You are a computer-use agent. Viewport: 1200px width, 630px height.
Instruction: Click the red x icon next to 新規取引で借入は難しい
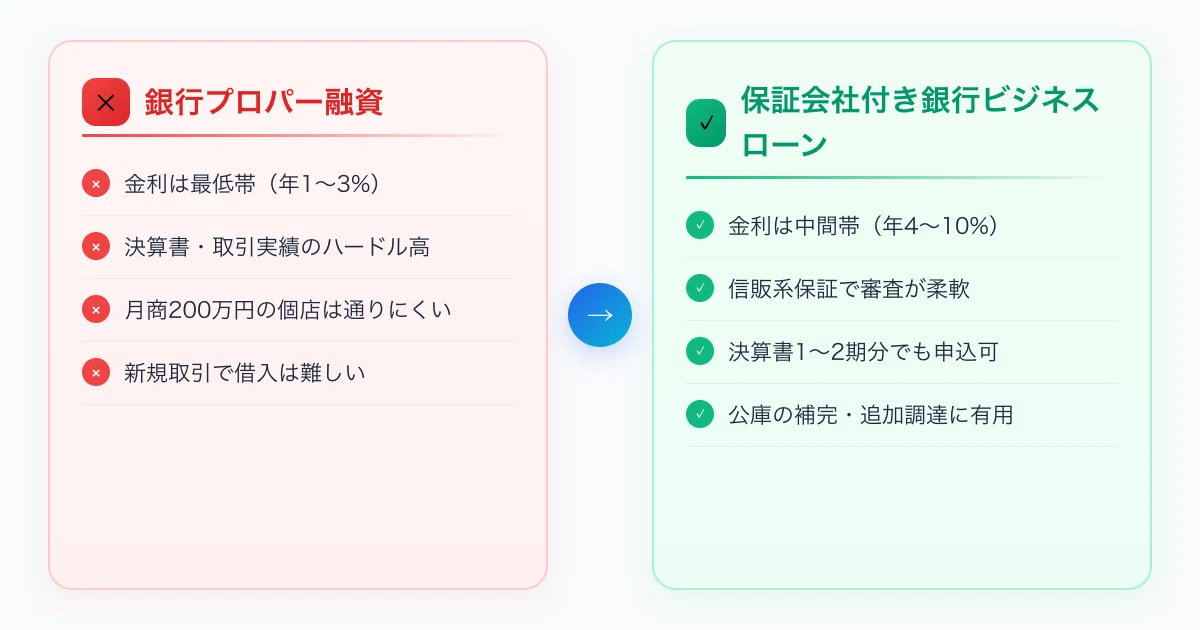pyautogui.click(x=96, y=373)
